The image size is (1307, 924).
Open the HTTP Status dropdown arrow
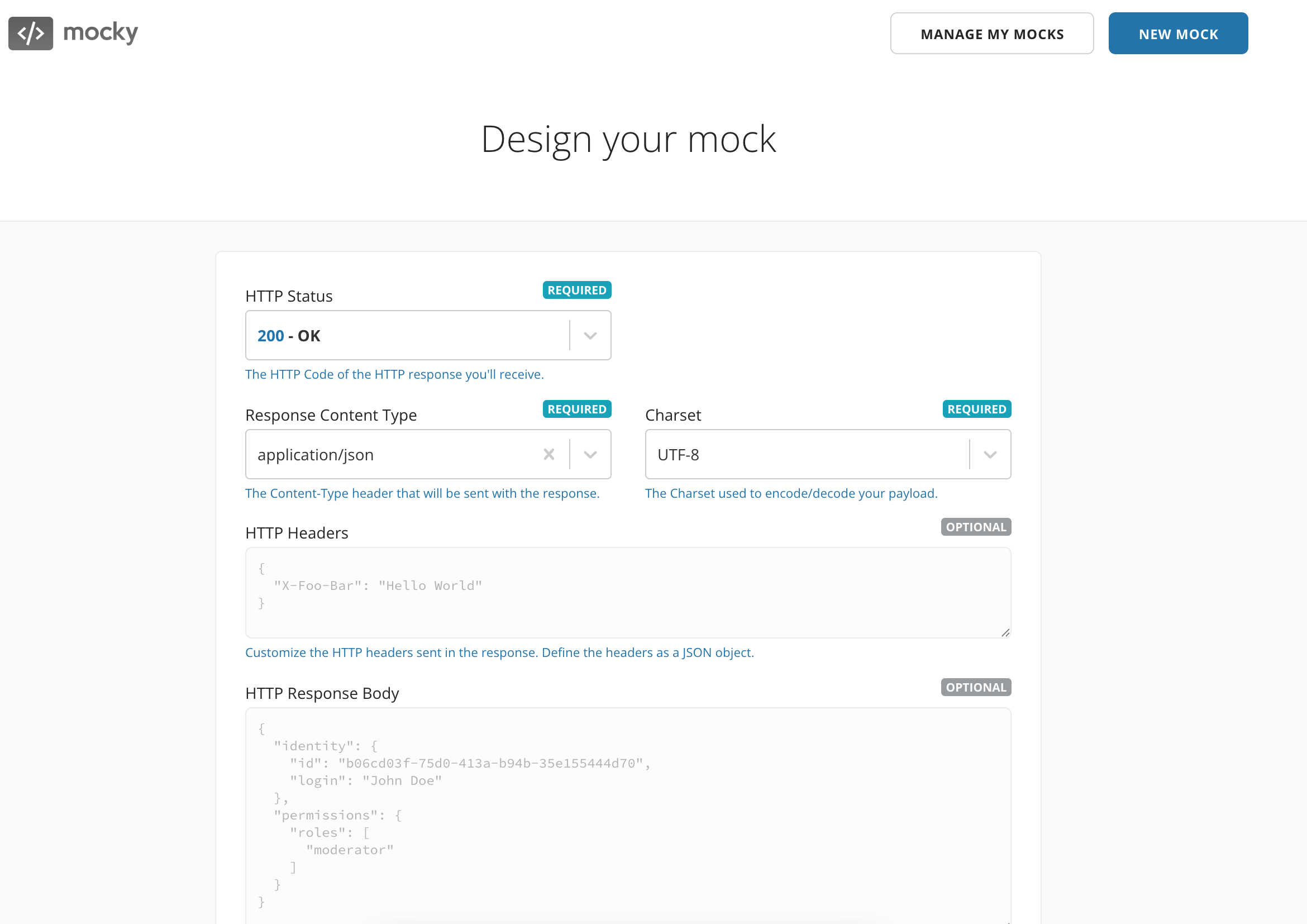click(x=590, y=335)
